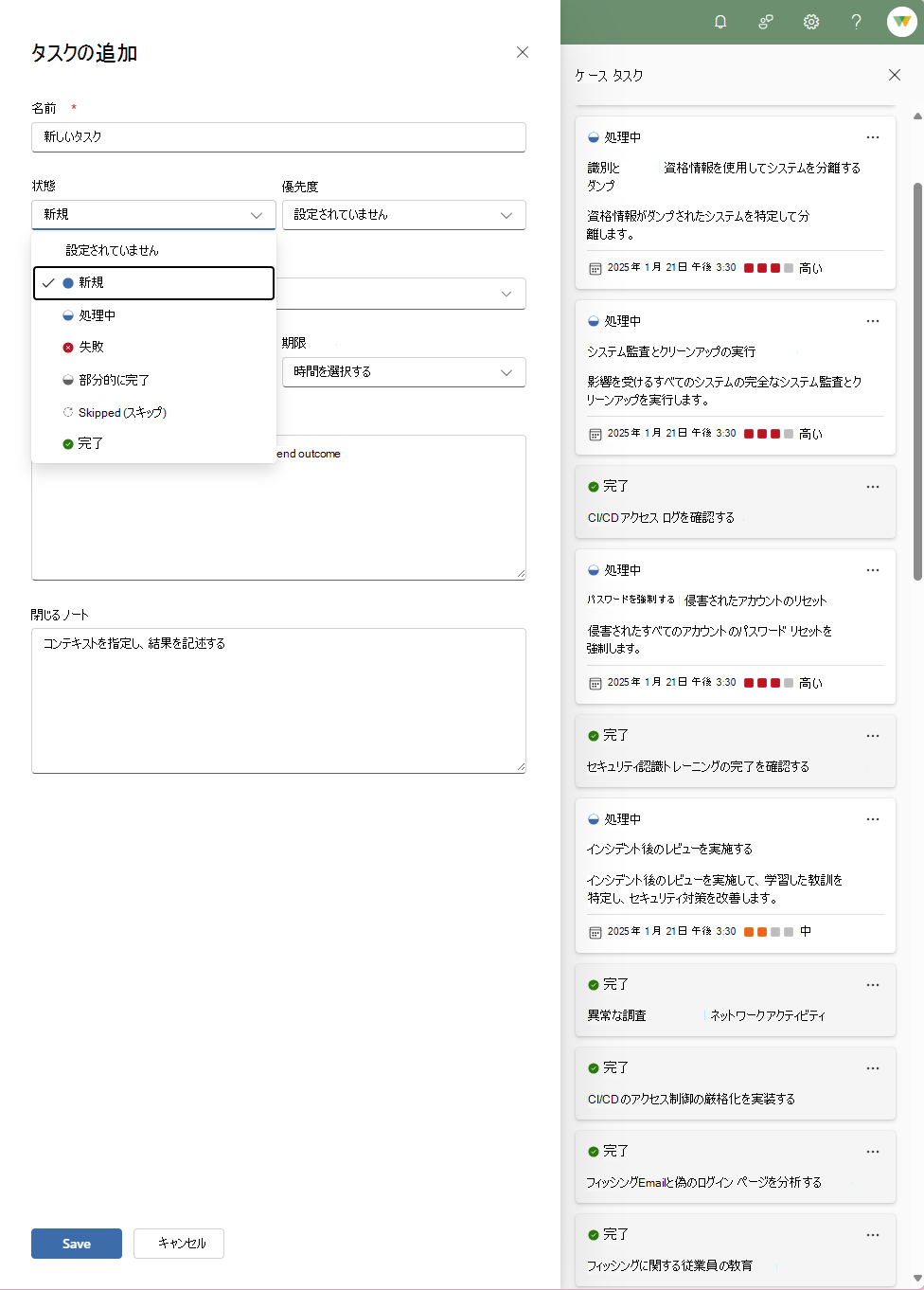This screenshot has height=1290, width=924.
Task: Click calendar icon on 識別とダンプ task card
Action: point(595,269)
